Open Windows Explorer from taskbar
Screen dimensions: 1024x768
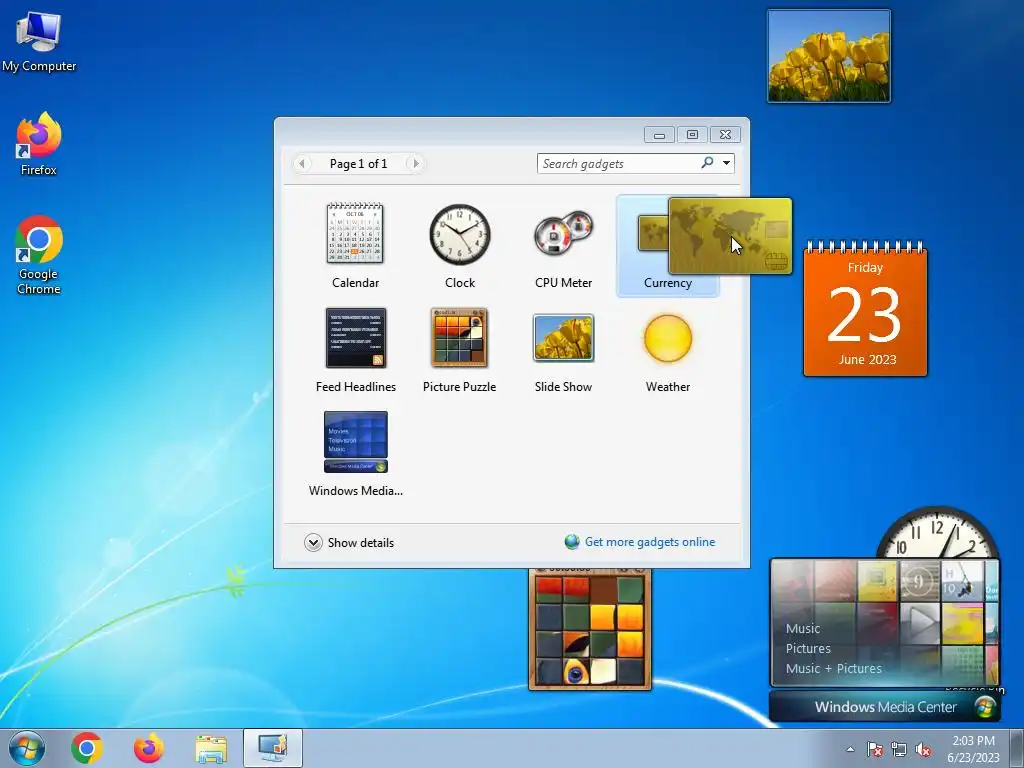point(211,748)
